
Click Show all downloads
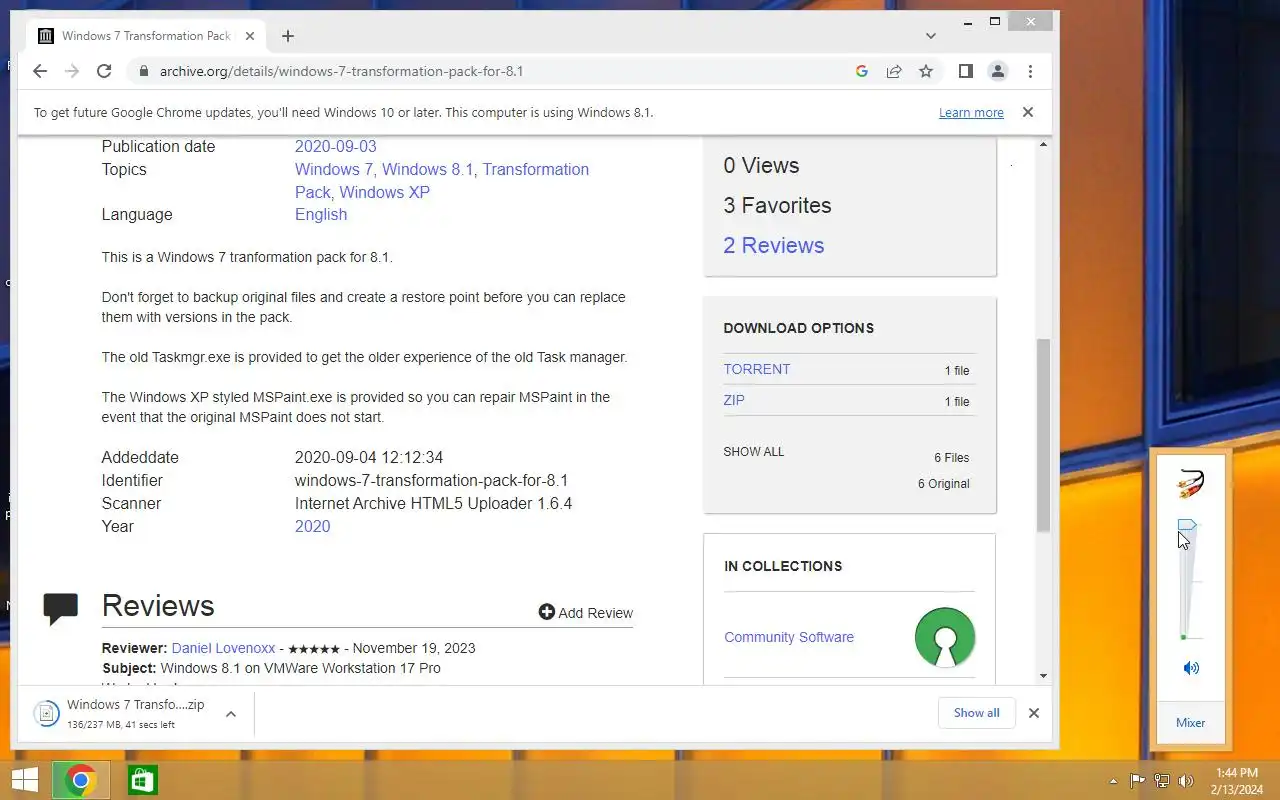976,713
